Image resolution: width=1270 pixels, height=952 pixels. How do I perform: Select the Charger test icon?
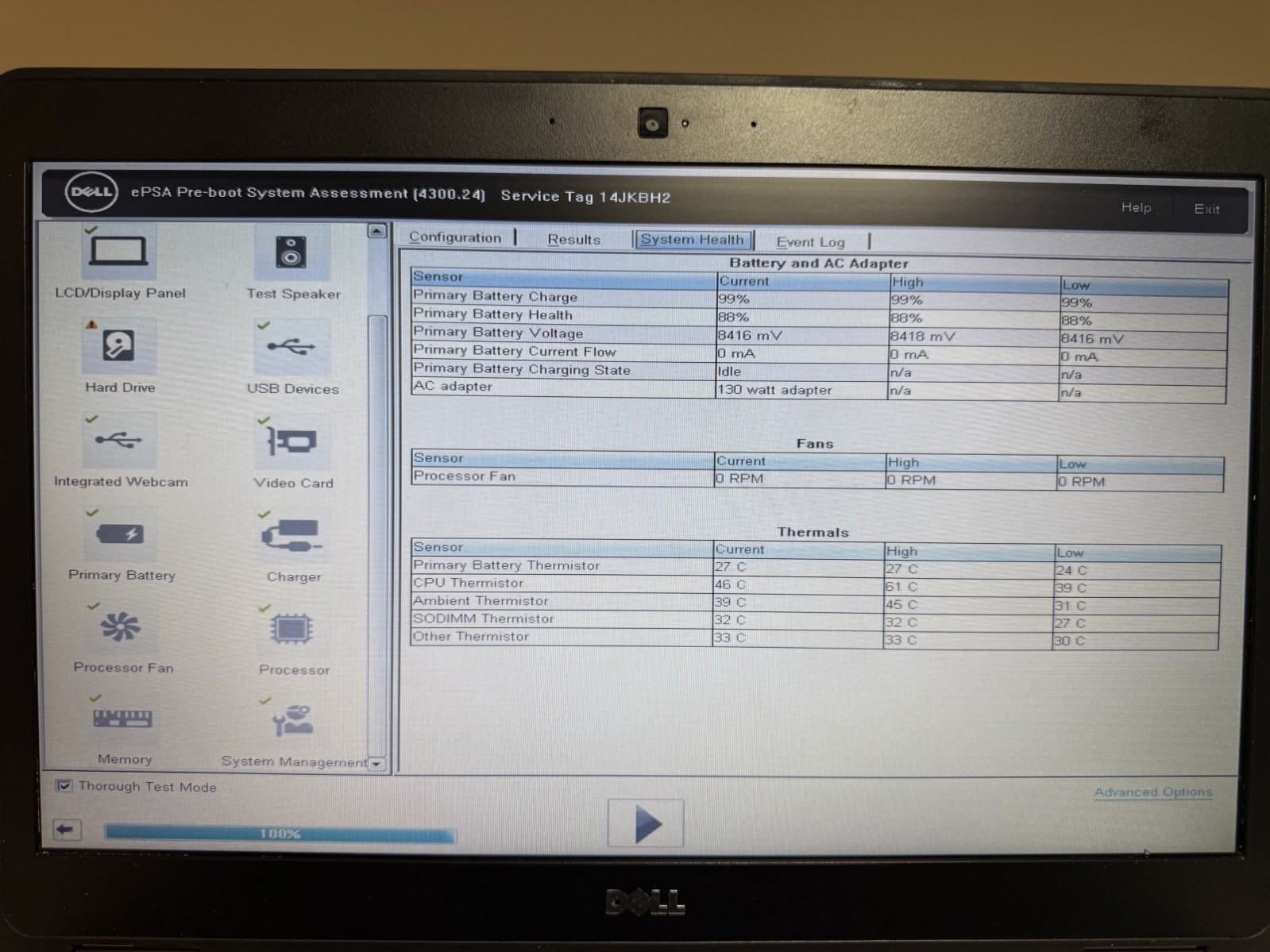291,536
